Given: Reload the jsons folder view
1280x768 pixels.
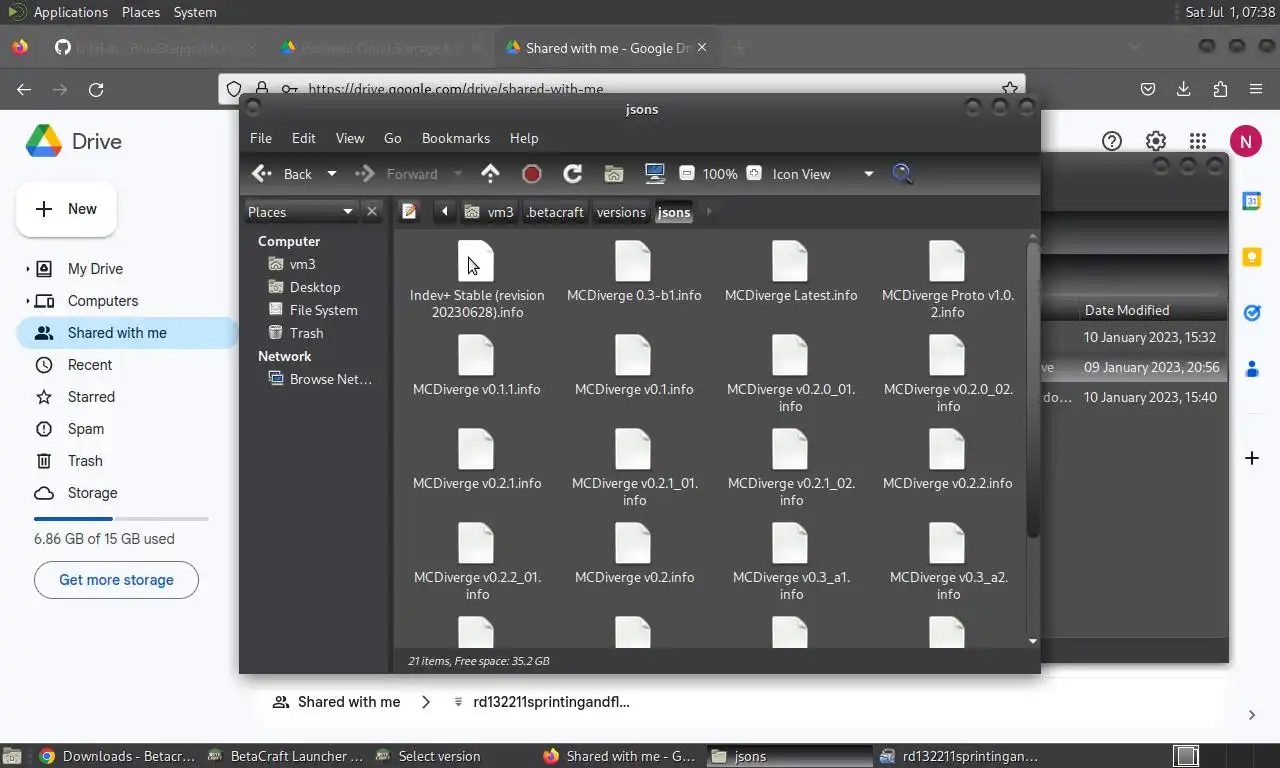Looking at the screenshot, I should [x=573, y=174].
